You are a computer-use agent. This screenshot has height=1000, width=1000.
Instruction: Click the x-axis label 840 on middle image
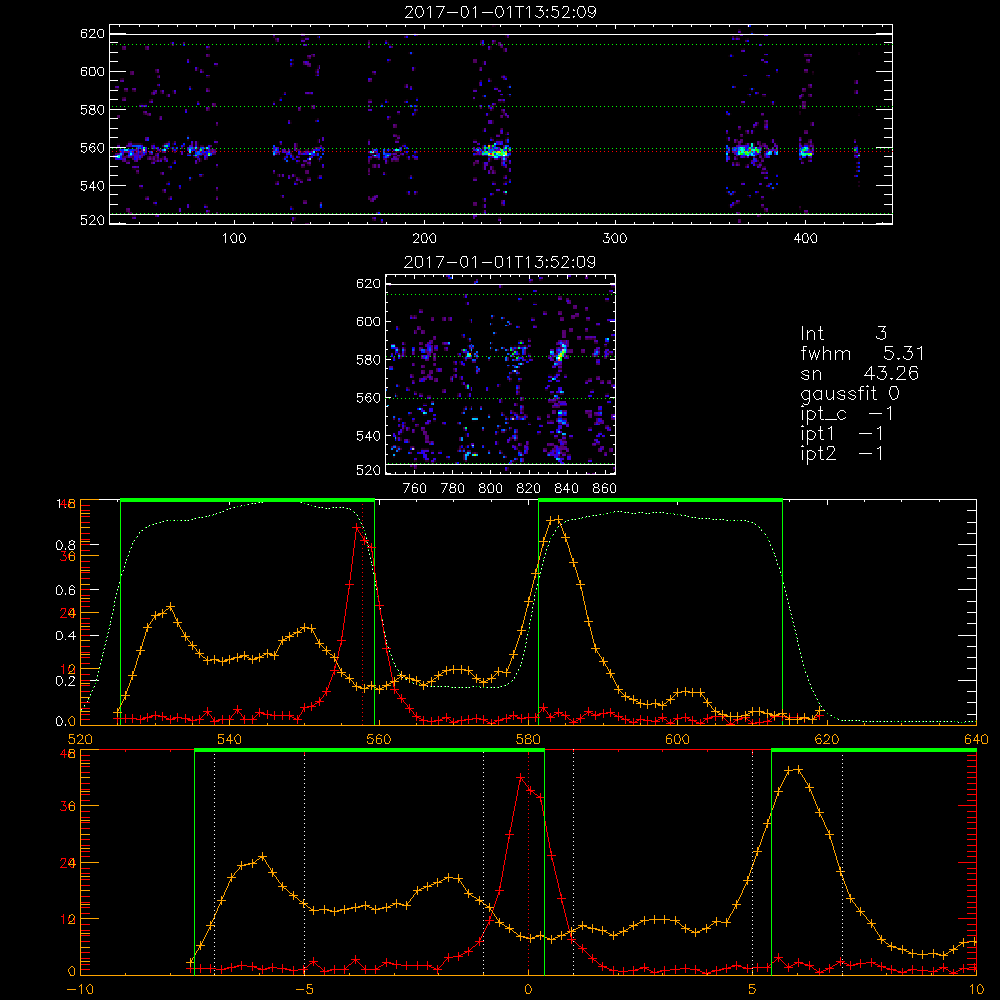(566, 489)
